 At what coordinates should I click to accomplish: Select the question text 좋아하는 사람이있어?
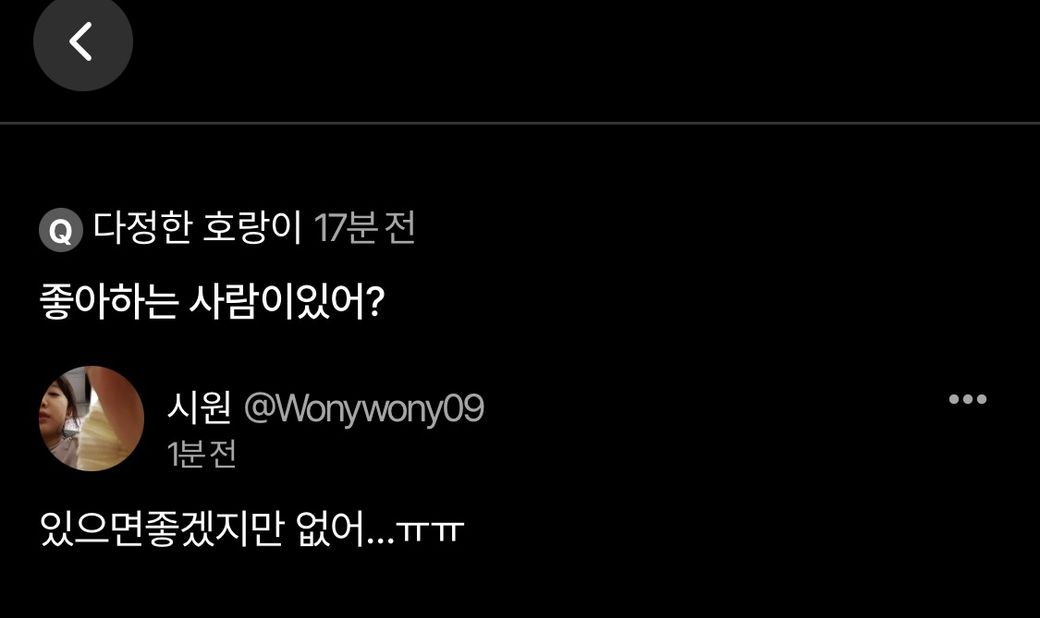[212, 302]
